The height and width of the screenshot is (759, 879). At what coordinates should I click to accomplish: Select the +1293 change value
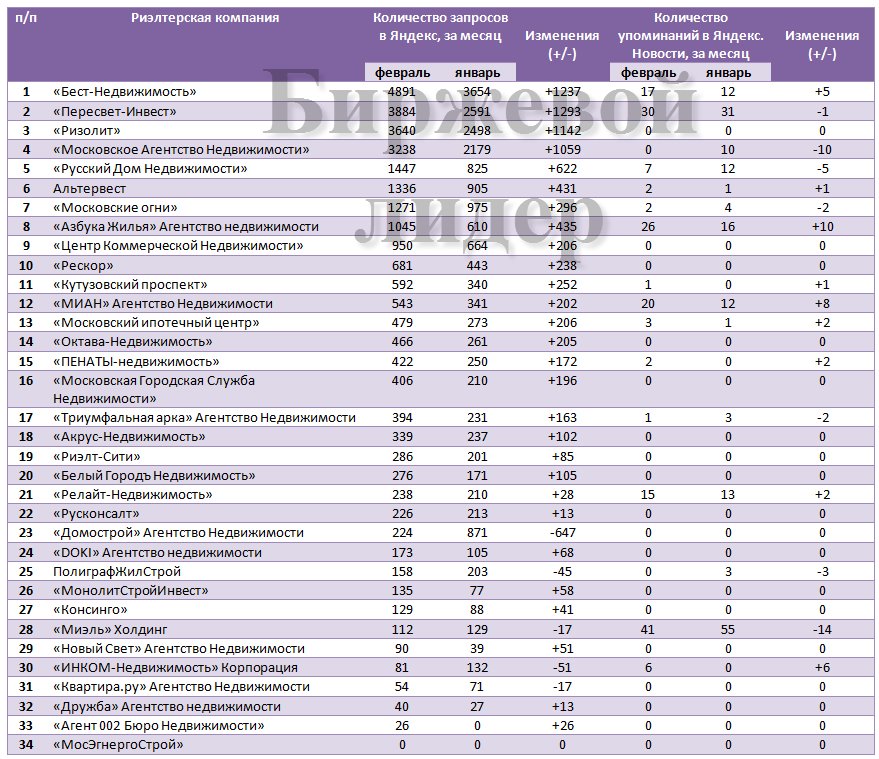[x=562, y=112]
